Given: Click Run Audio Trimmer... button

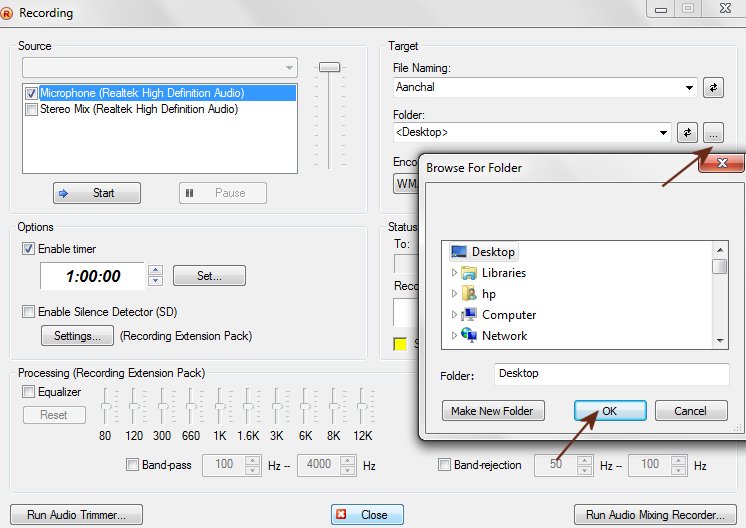Looking at the screenshot, I should pyautogui.click(x=76, y=515).
